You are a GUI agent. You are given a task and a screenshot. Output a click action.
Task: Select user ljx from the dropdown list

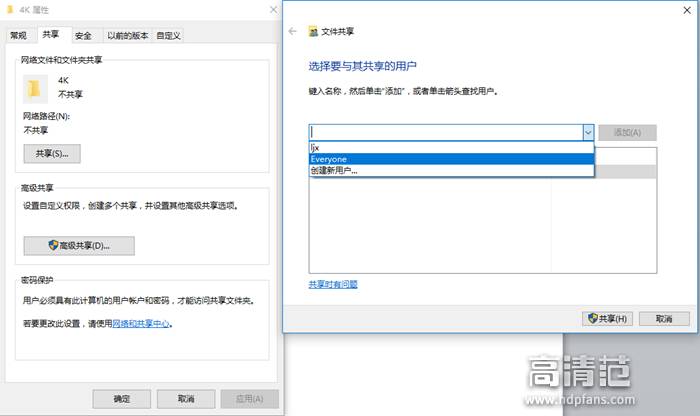point(451,148)
